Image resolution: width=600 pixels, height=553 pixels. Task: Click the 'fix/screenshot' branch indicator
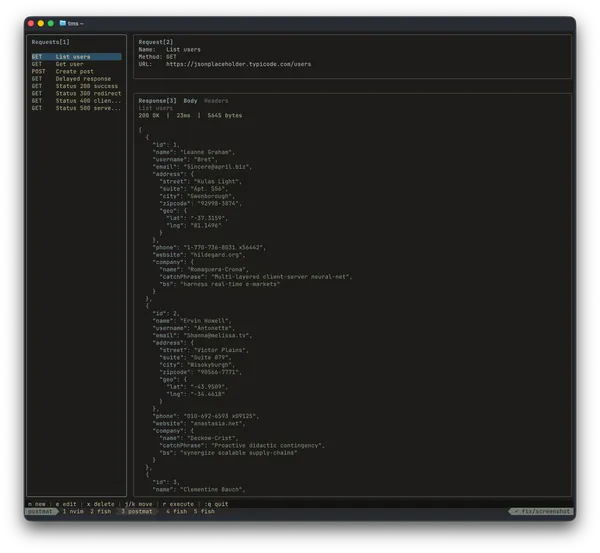pos(542,511)
